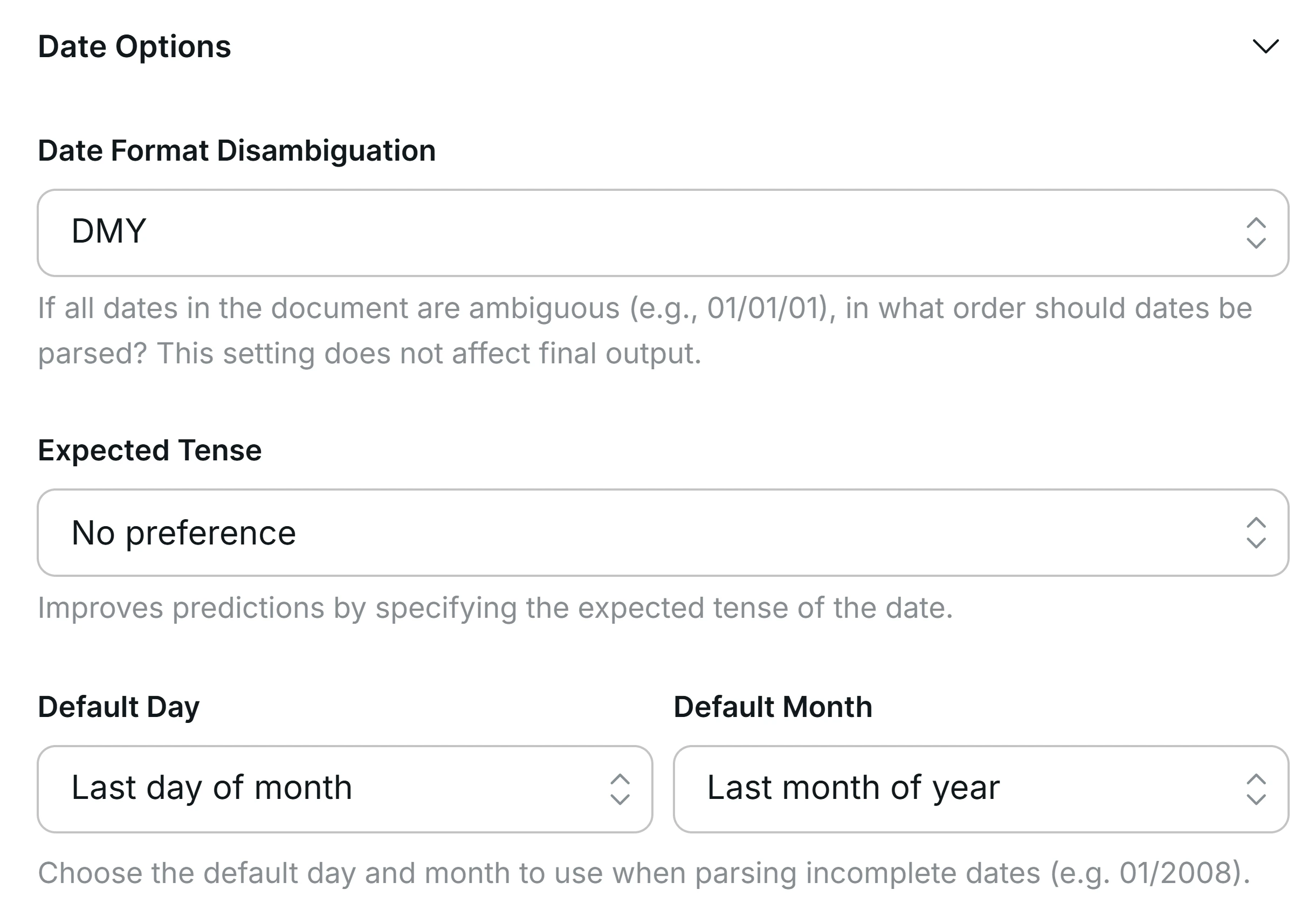Select the DMY value field
The image size is (1294, 924).
(x=341, y=232)
